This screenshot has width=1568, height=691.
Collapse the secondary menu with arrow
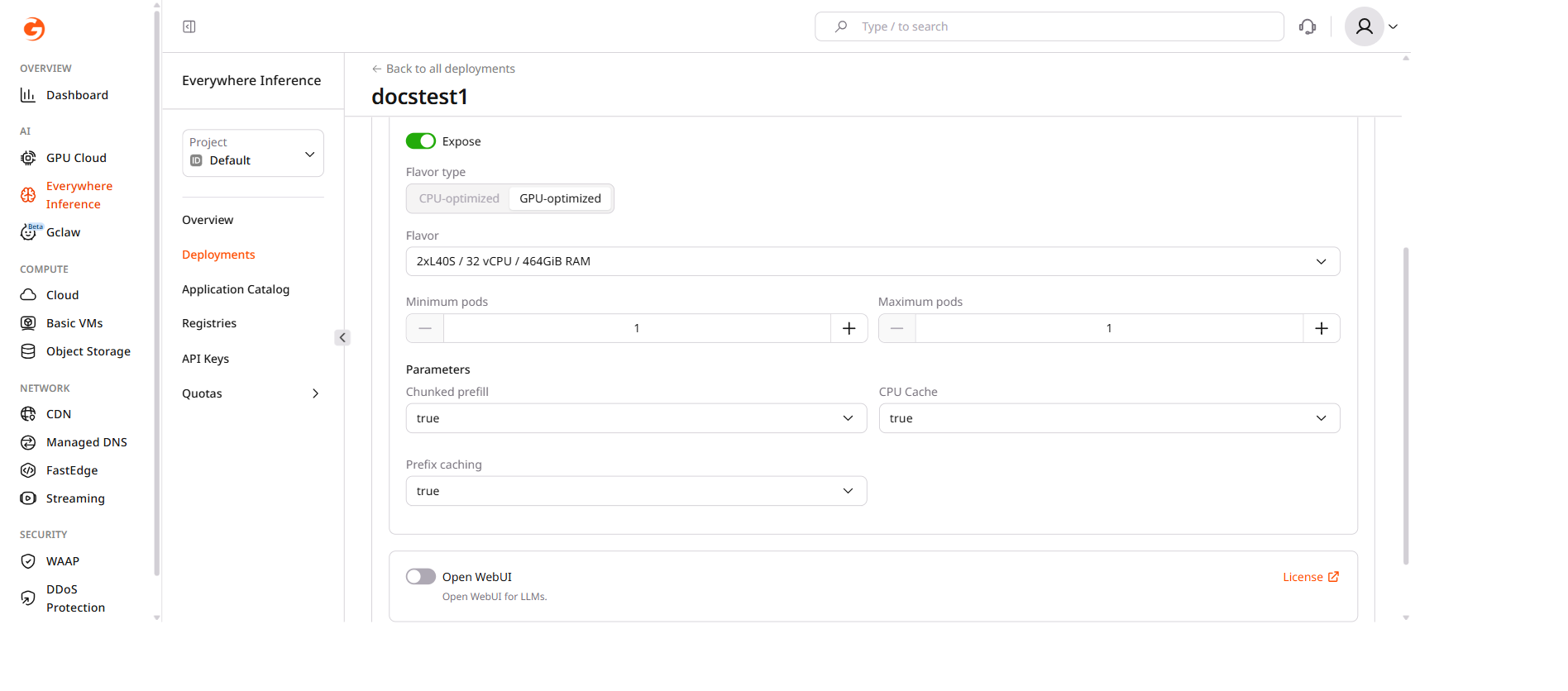pyautogui.click(x=342, y=337)
